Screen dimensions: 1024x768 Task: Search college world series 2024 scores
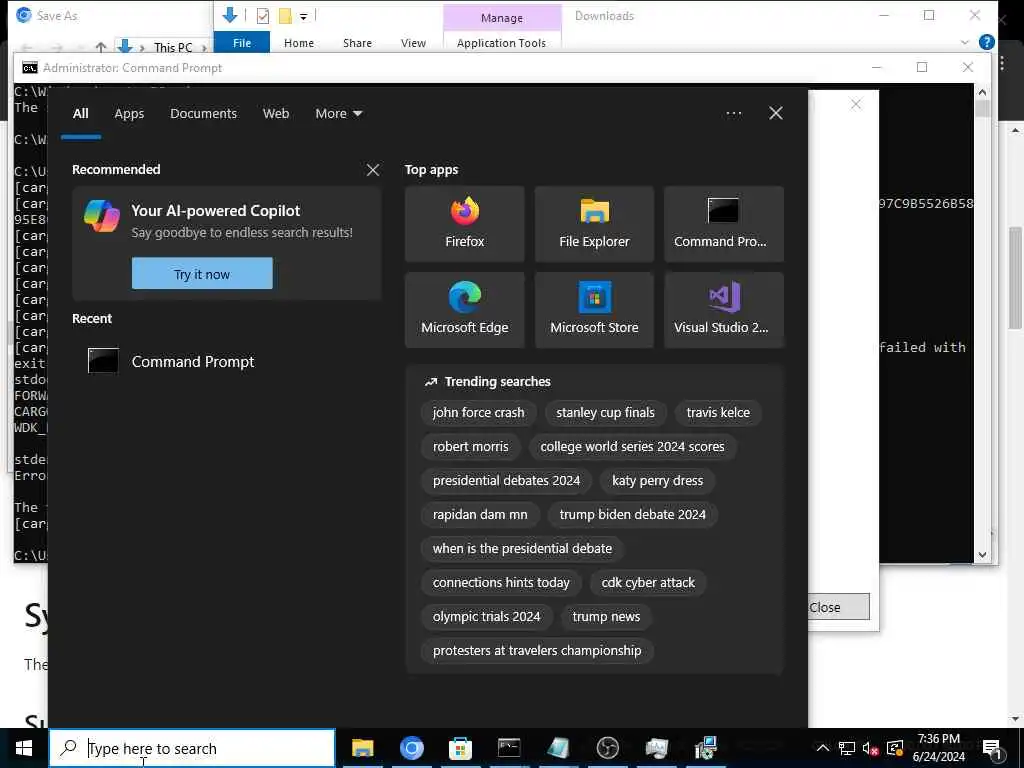point(632,447)
